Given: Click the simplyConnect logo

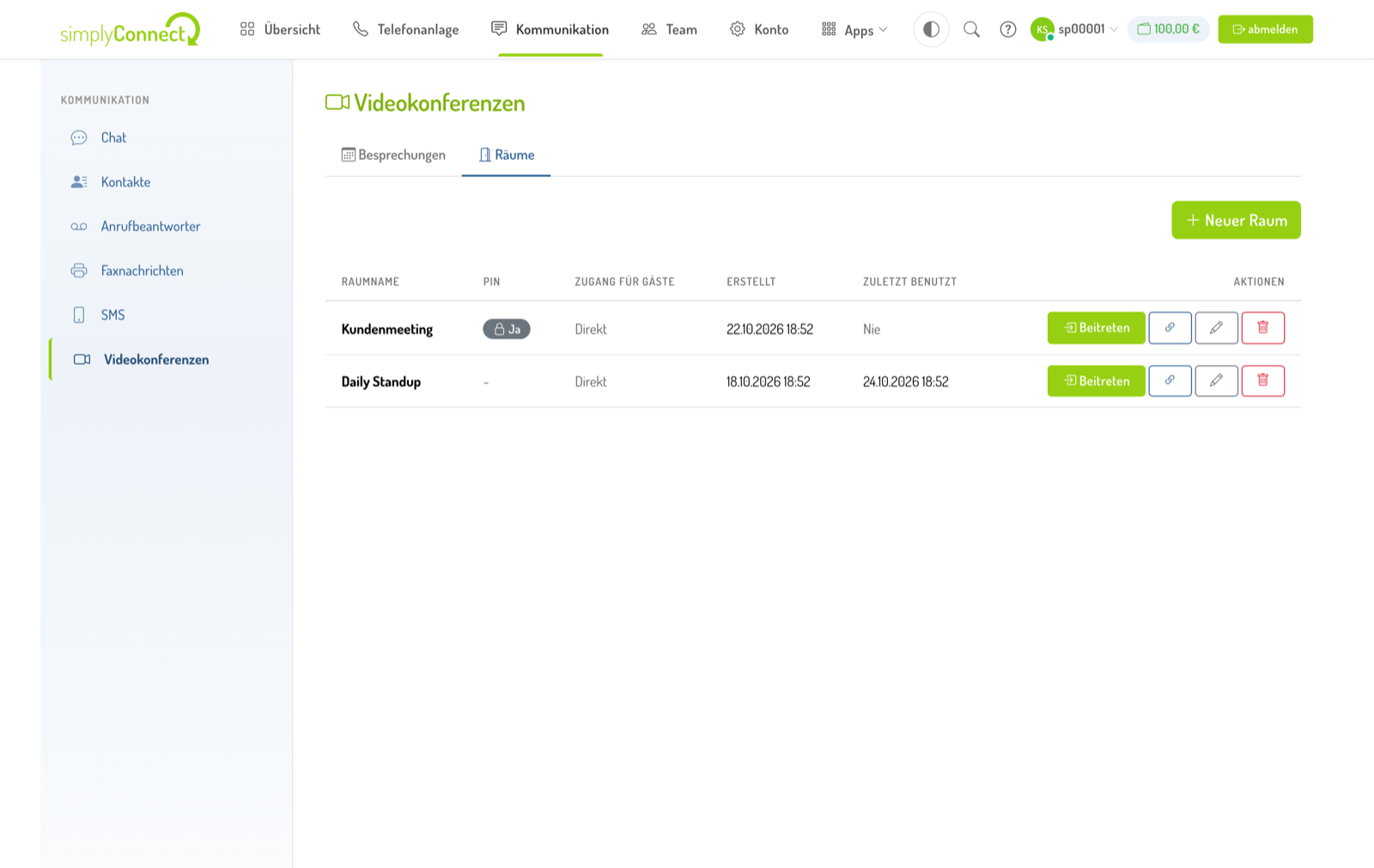Looking at the screenshot, I should click(130, 30).
